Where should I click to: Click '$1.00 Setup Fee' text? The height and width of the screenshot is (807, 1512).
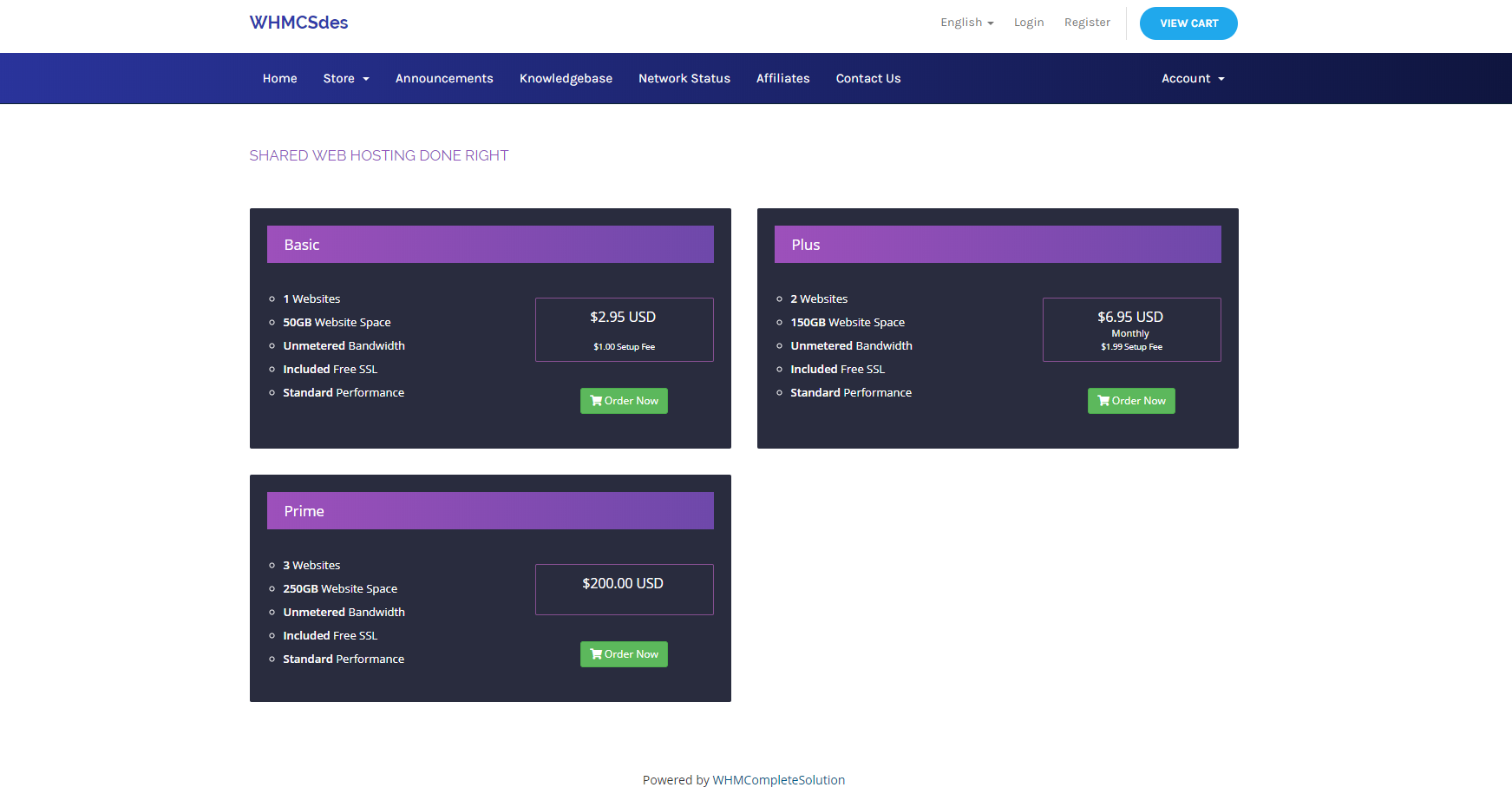point(624,347)
